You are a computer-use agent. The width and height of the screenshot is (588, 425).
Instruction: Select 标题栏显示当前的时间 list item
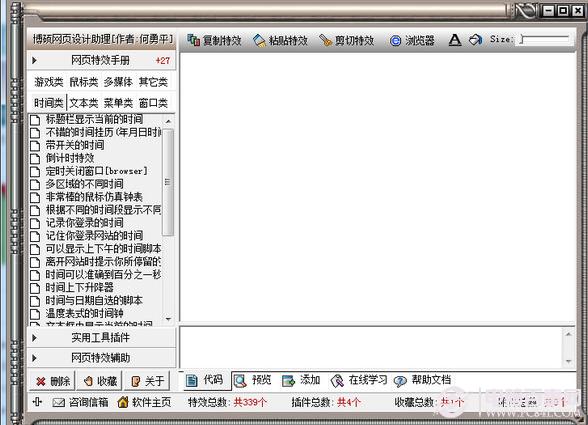click(x=94, y=119)
